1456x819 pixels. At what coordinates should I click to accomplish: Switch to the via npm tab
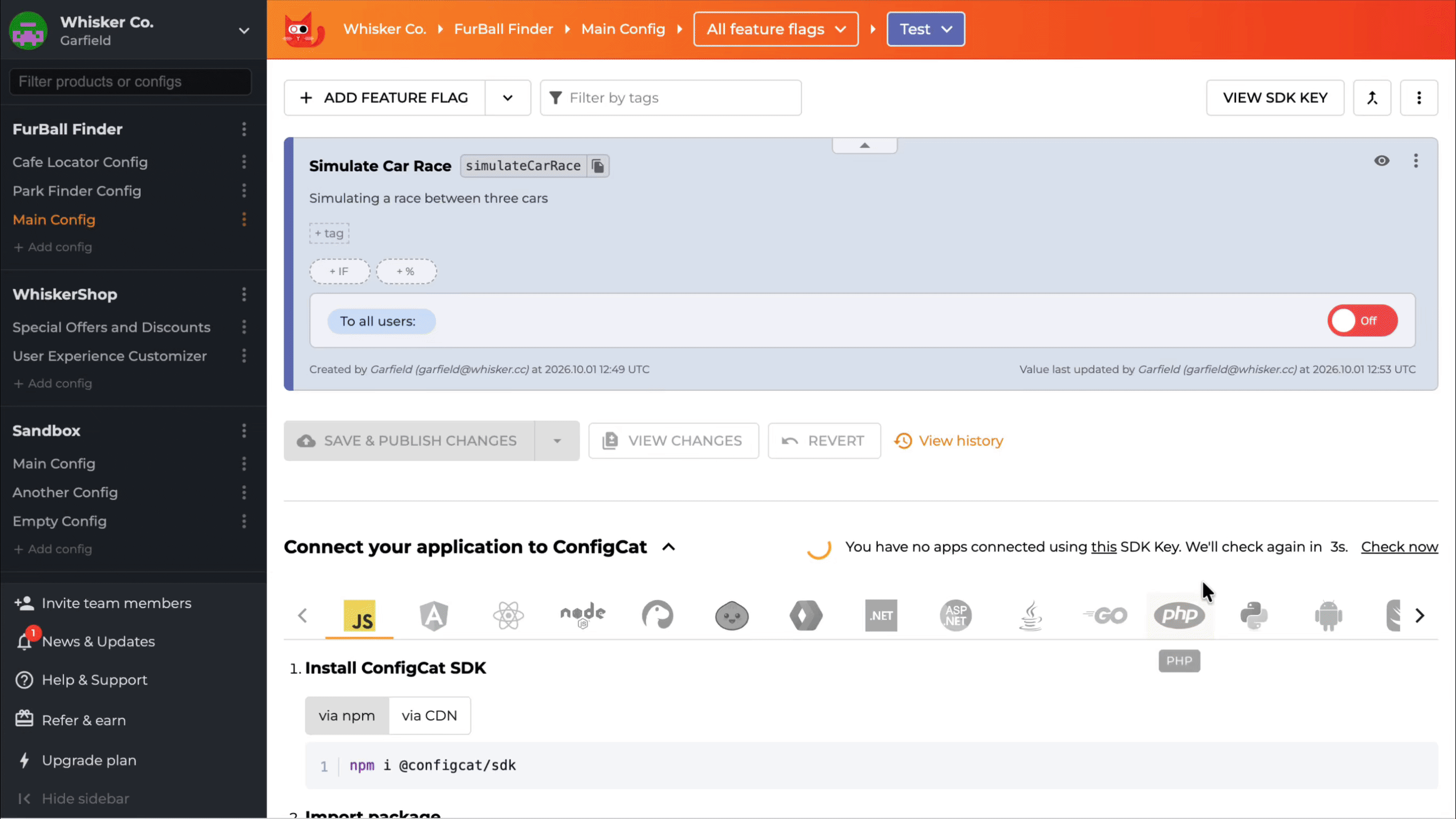click(347, 716)
